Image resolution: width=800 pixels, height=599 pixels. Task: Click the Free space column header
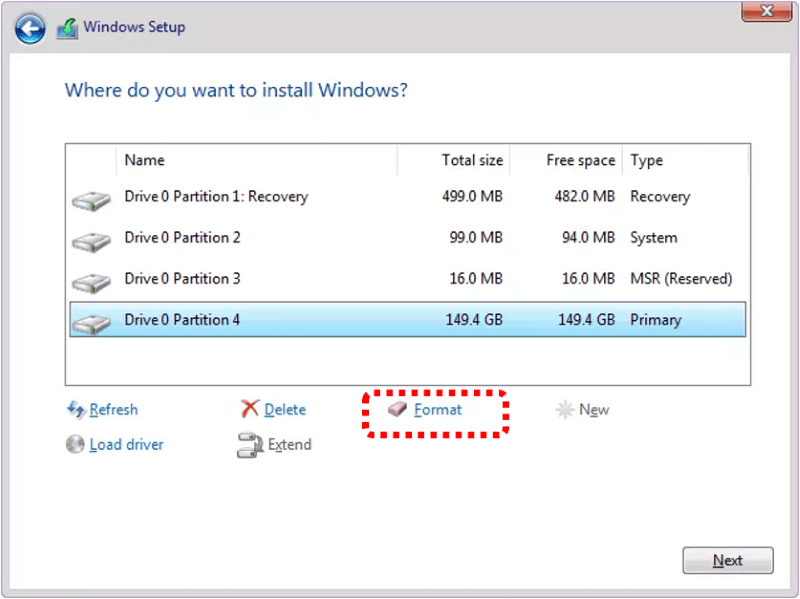(x=580, y=160)
